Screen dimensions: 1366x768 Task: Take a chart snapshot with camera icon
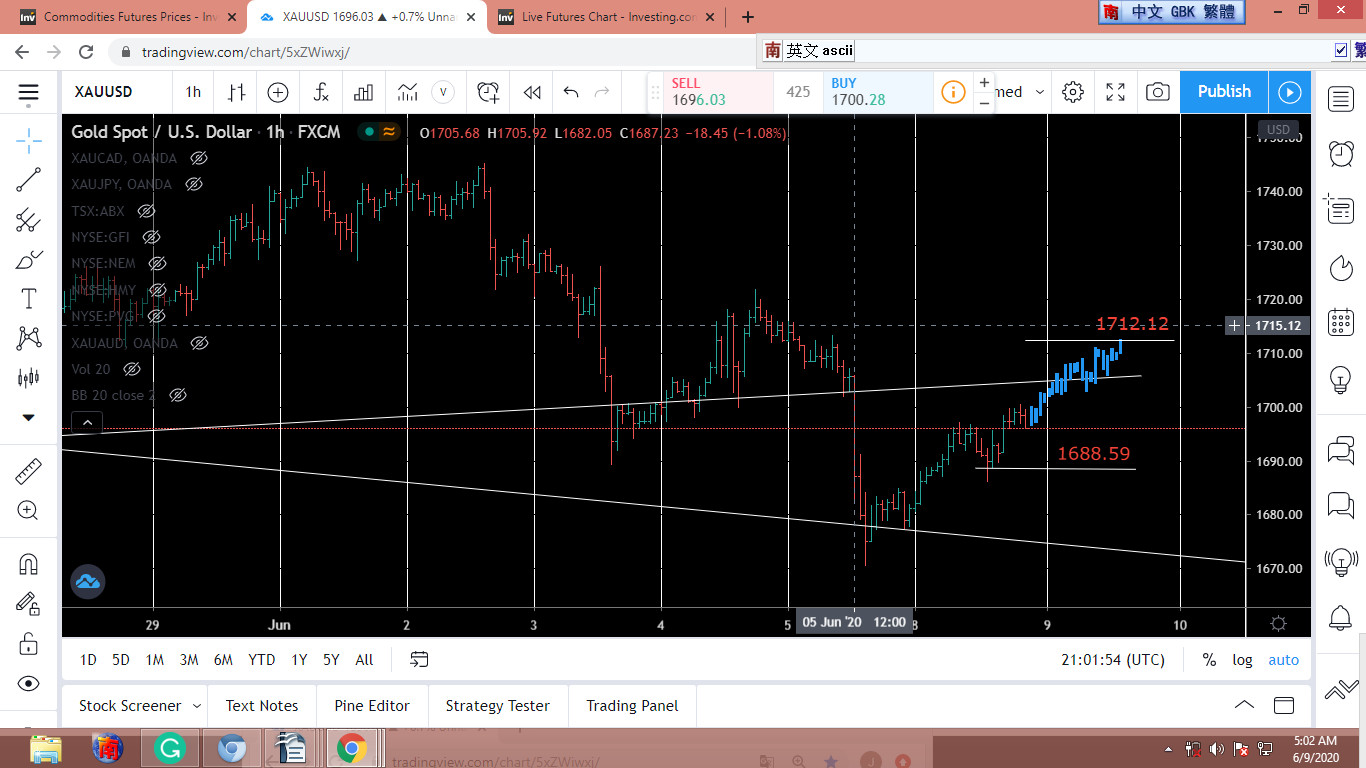tap(1157, 92)
